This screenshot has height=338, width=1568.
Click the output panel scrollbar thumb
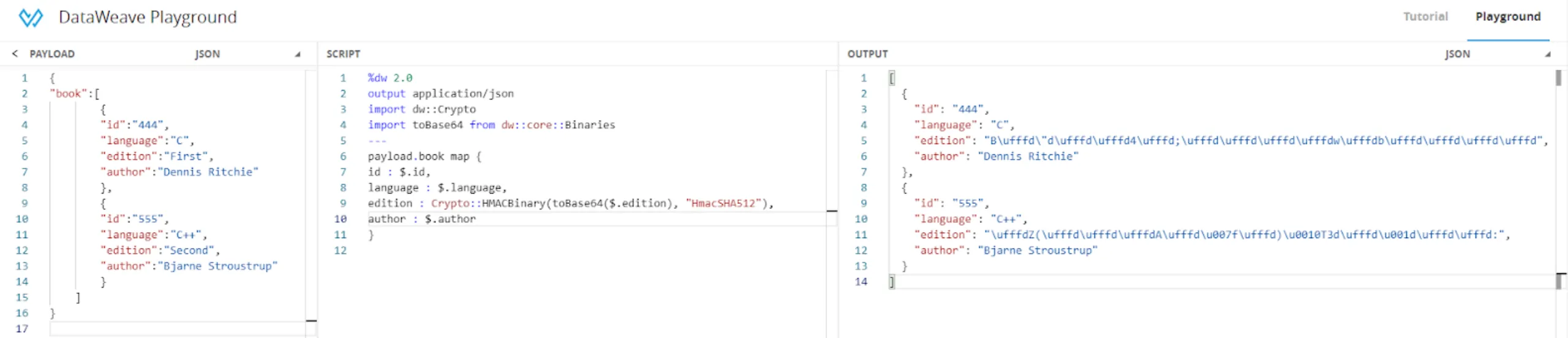tap(1558, 78)
